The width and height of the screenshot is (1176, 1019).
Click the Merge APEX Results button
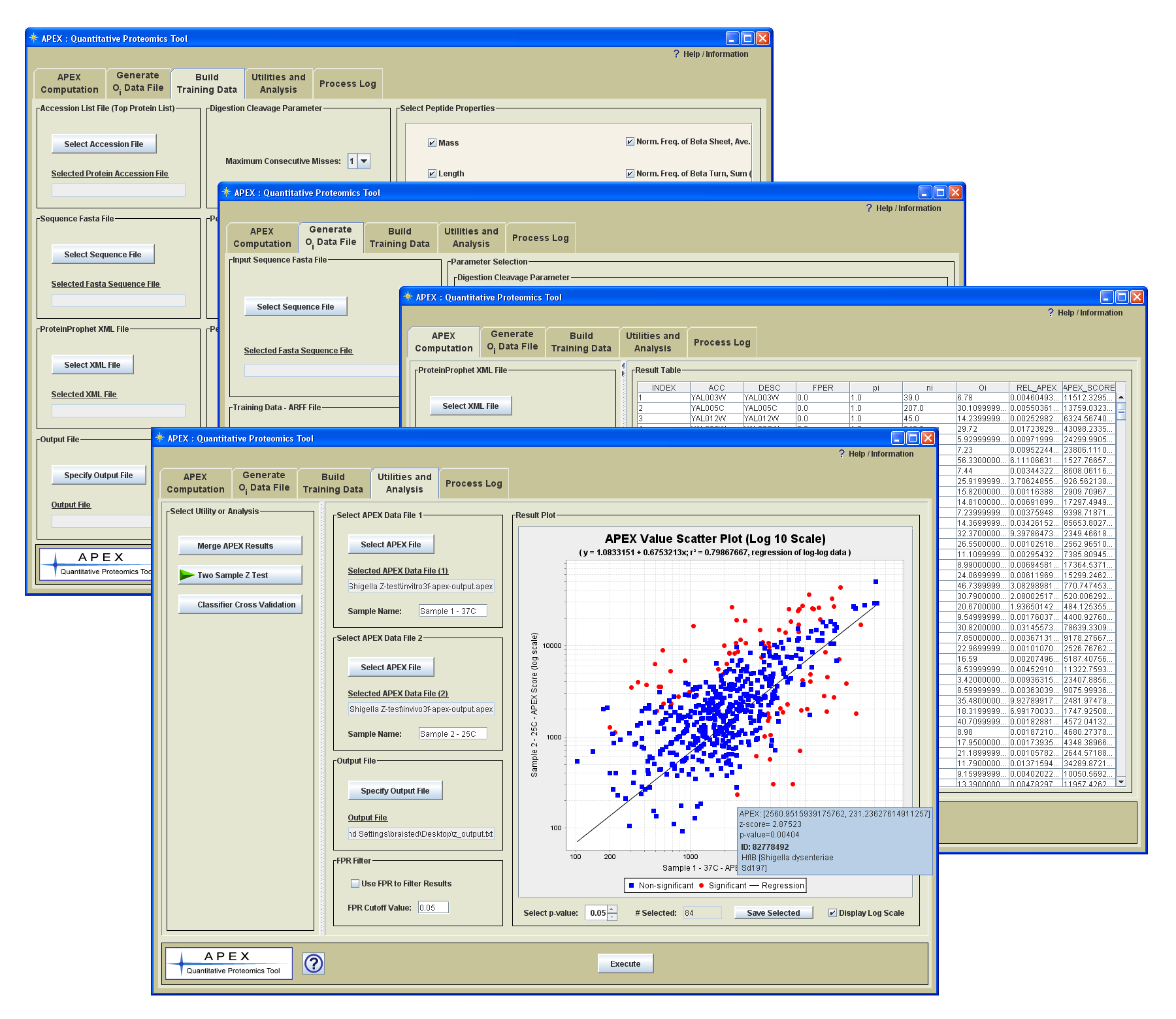tap(240, 546)
